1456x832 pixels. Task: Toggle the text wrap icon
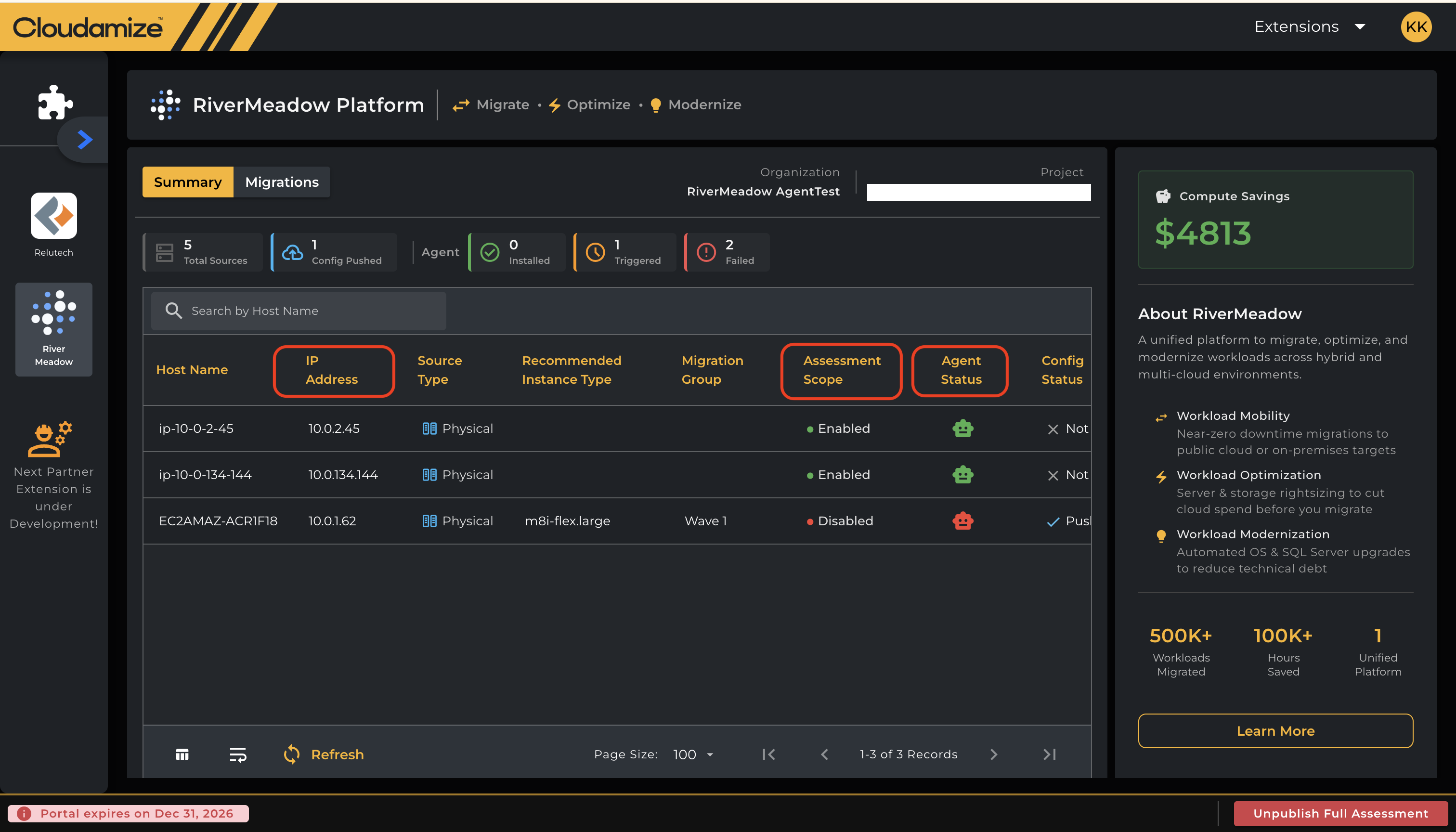[238, 755]
